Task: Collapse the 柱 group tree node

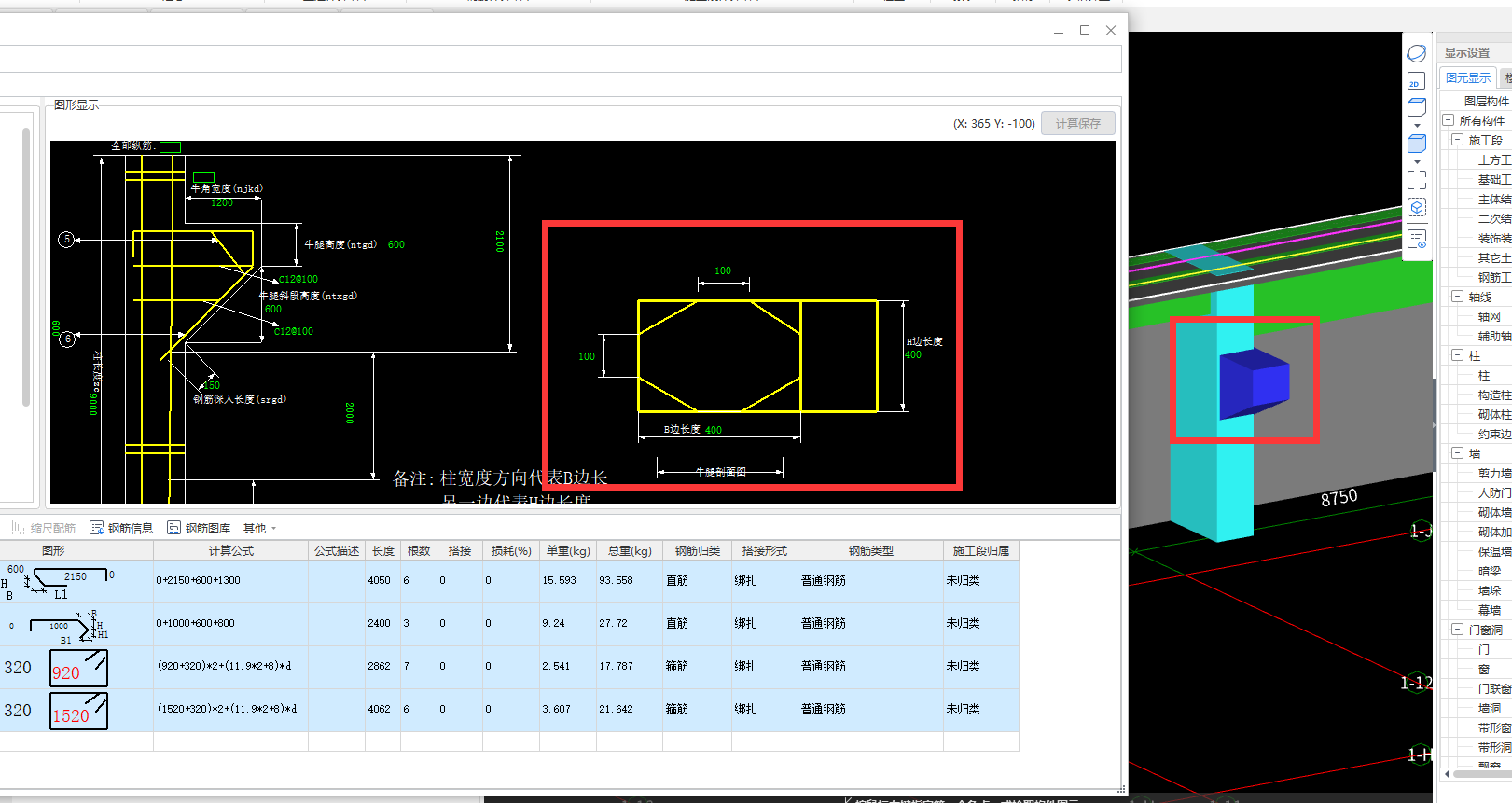Action: point(1457,355)
